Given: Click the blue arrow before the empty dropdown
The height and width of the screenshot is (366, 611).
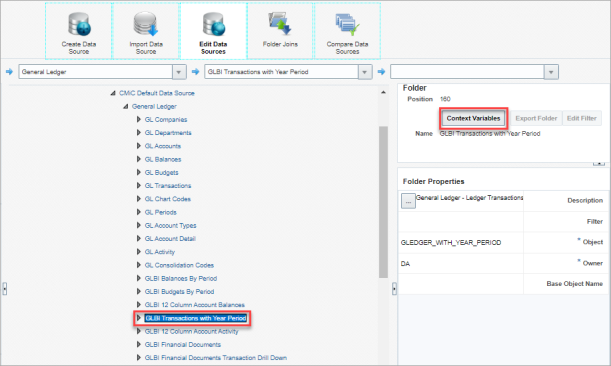Looking at the screenshot, I should tap(381, 72).
